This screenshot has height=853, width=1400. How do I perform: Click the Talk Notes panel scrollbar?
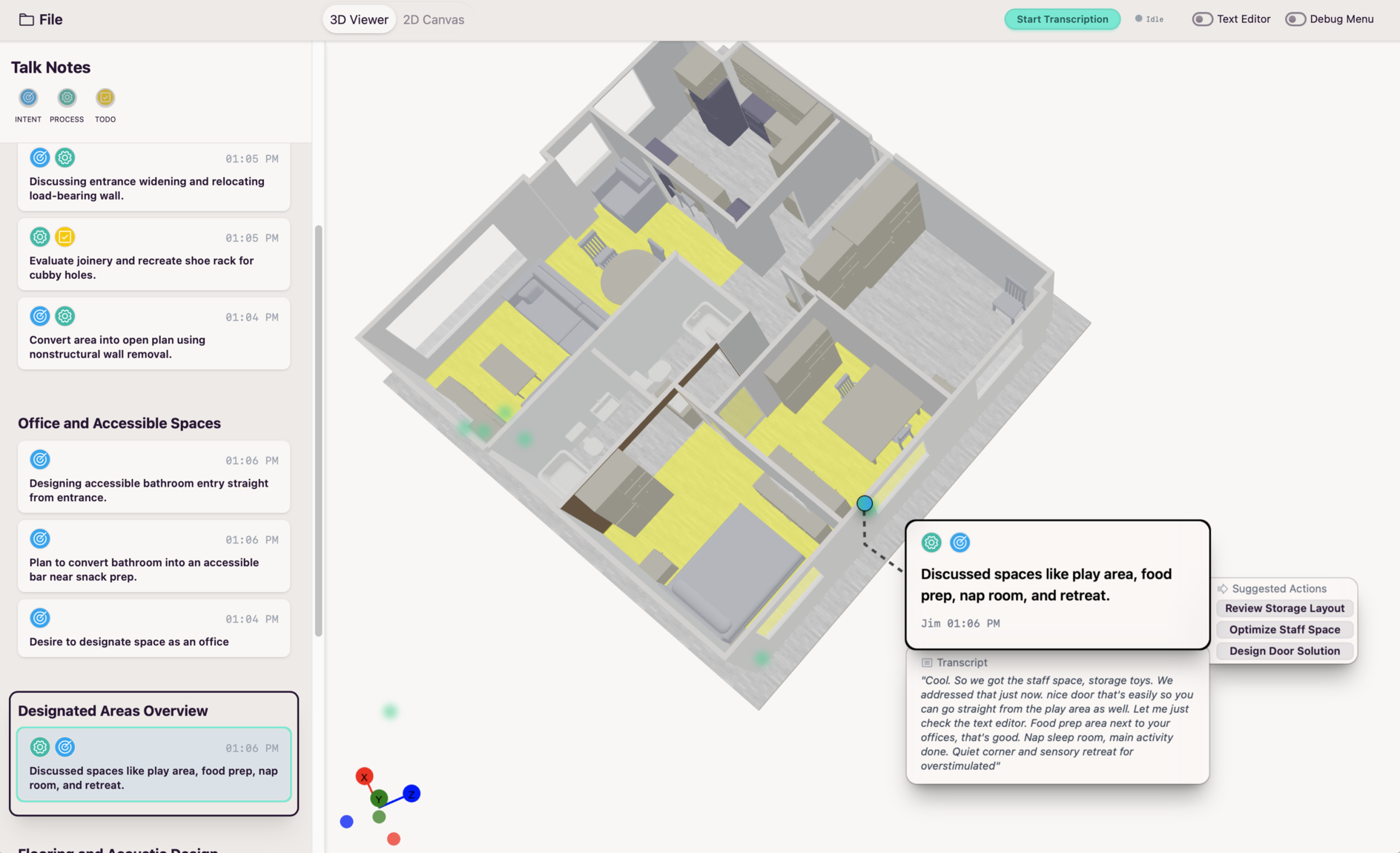(319, 430)
